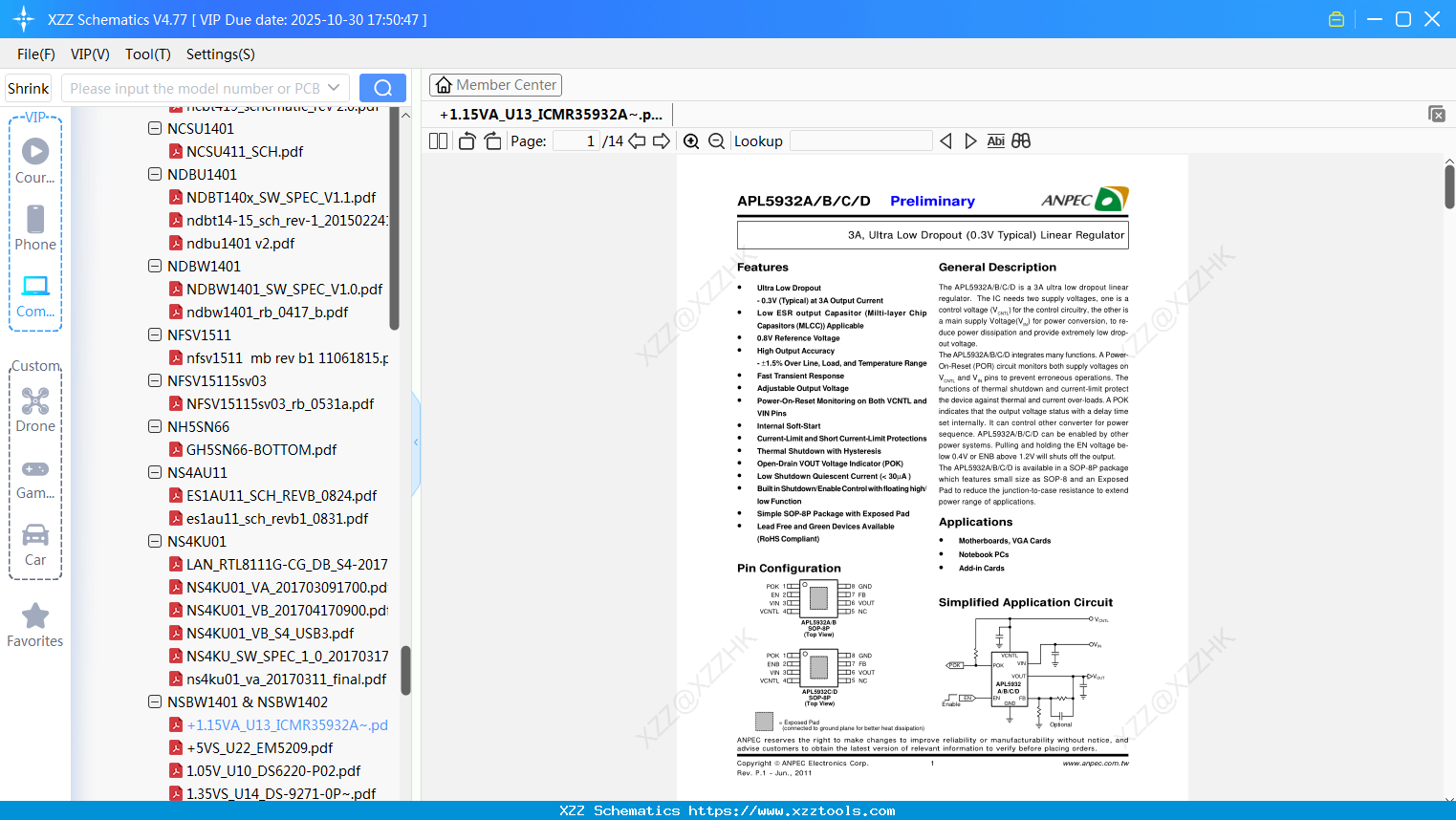This screenshot has width=1456, height=820.
Task: Click the detach viewer window icon
Action: point(1437,114)
